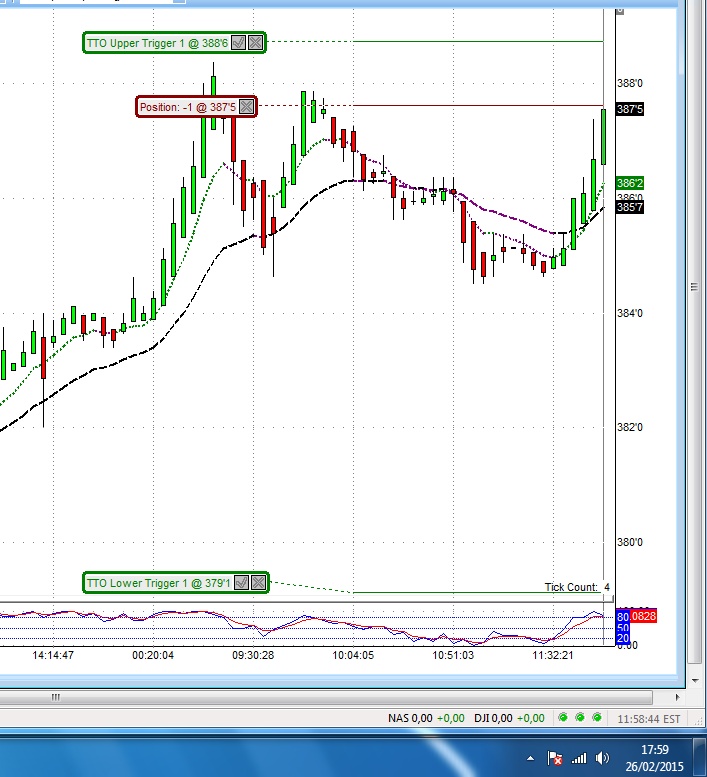707x777 pixels.
Task: Click the black 385'7 price tag
Action: [x=630, y=207]
